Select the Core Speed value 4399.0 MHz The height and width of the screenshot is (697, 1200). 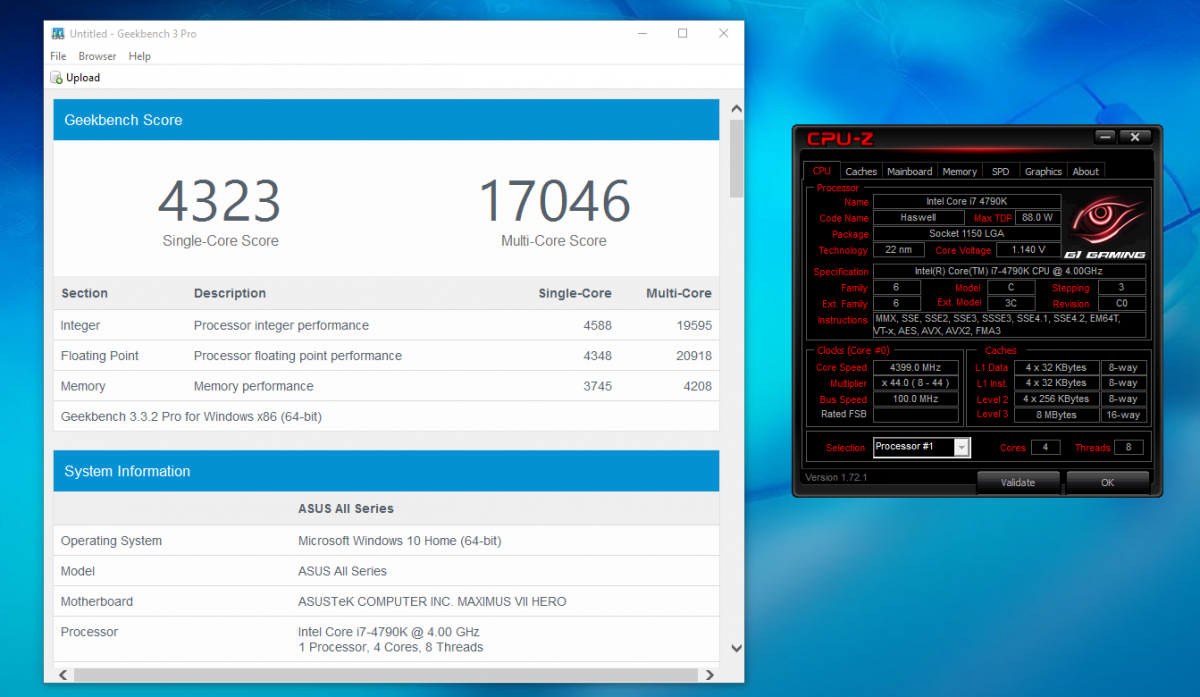[x=915, y=368]
